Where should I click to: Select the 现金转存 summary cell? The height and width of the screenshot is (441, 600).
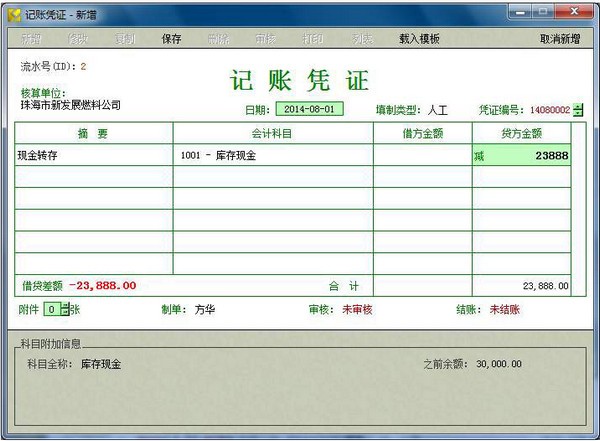click(x=94, y=156)
